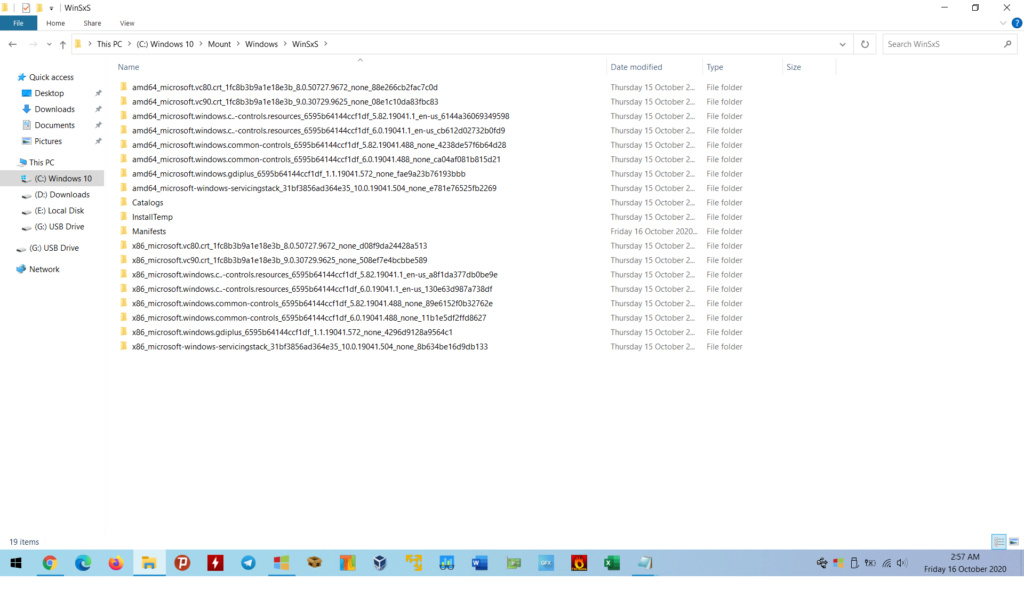
Task: Sort by the Type column header
Action: pyautogui.click(x=714, y=67)
